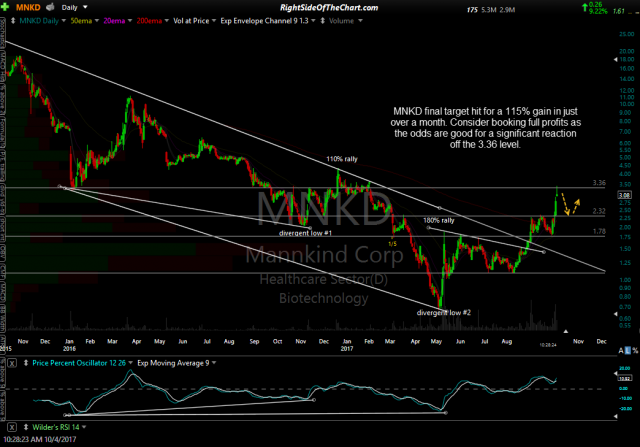Click the 10:28:23 AM 10/4/2017 timestamp
Screen dimensions: 640x447
pos(40,440)
